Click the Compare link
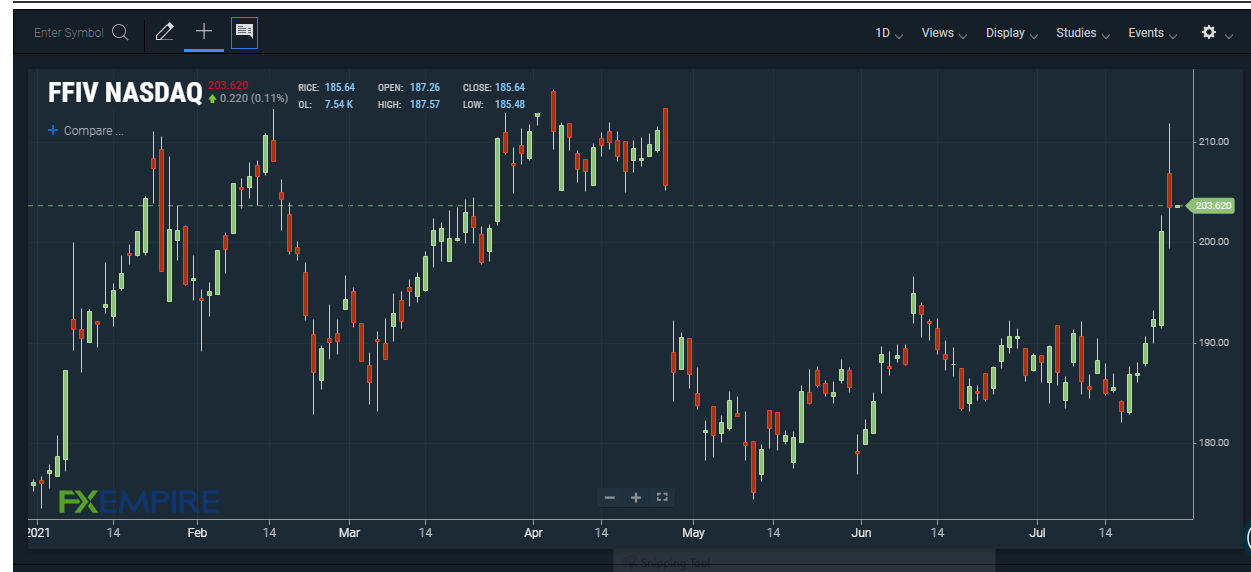The width and height of the screenshot is (1251, 572). coord(93,131)
